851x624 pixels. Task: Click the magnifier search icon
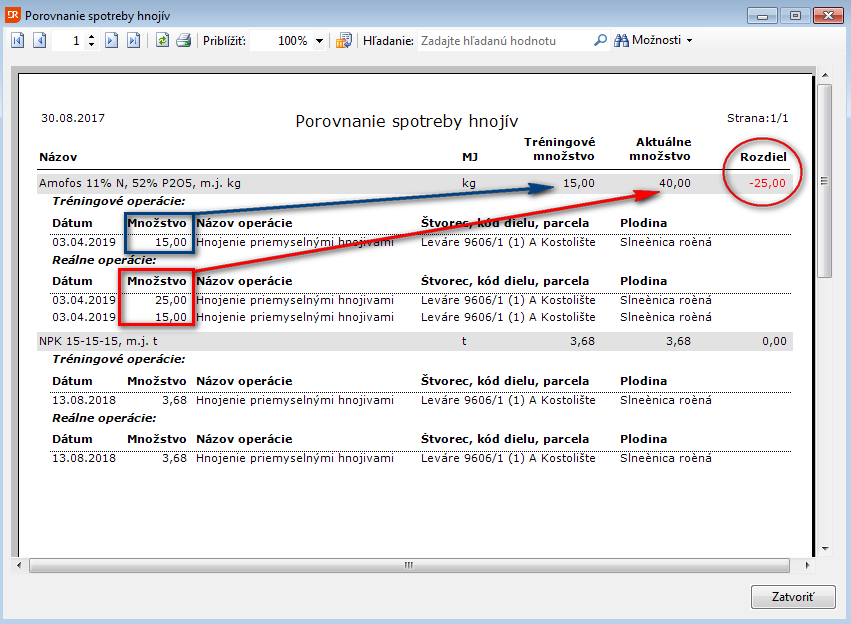tap(600, 40)
